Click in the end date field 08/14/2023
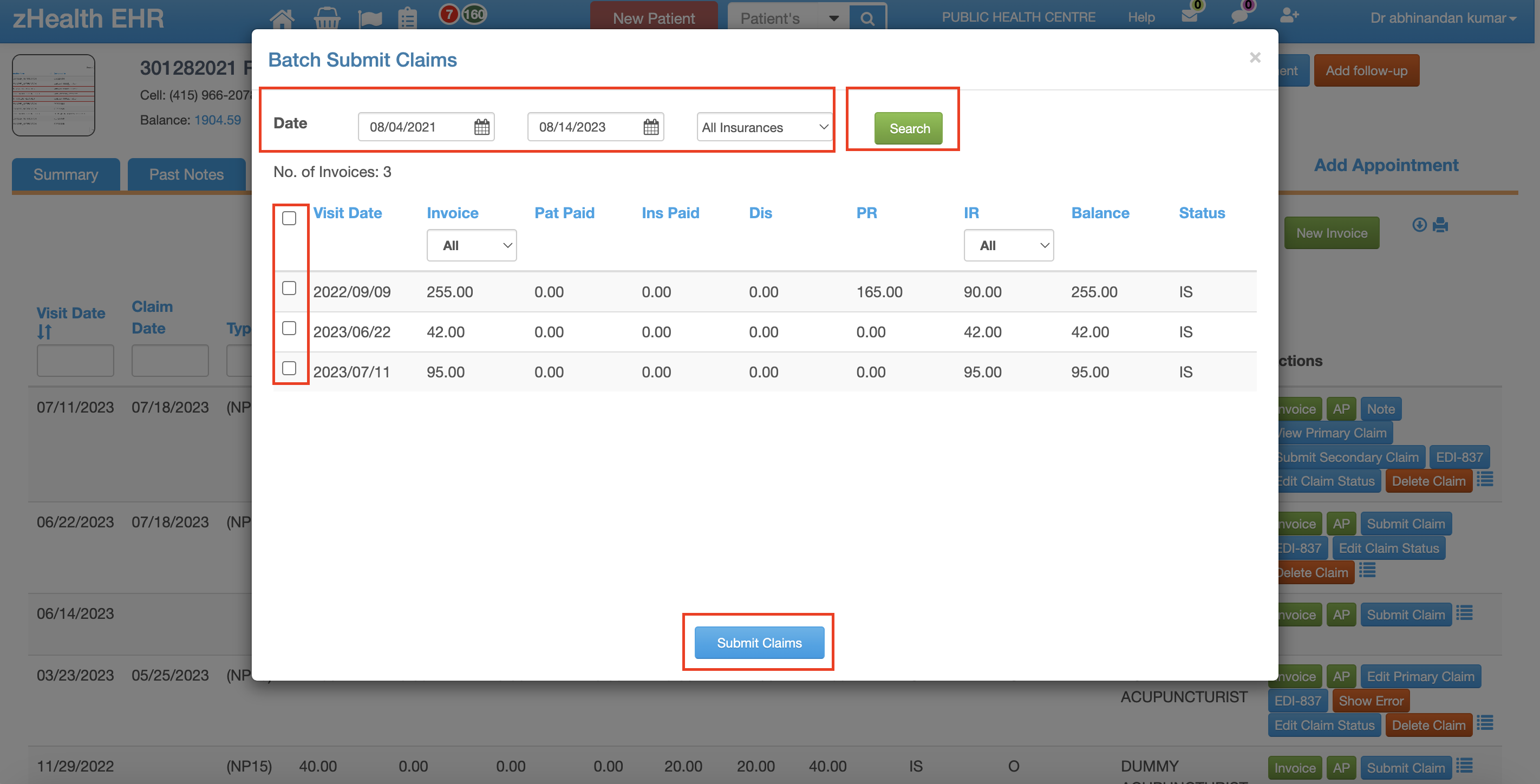 point(596,127)
